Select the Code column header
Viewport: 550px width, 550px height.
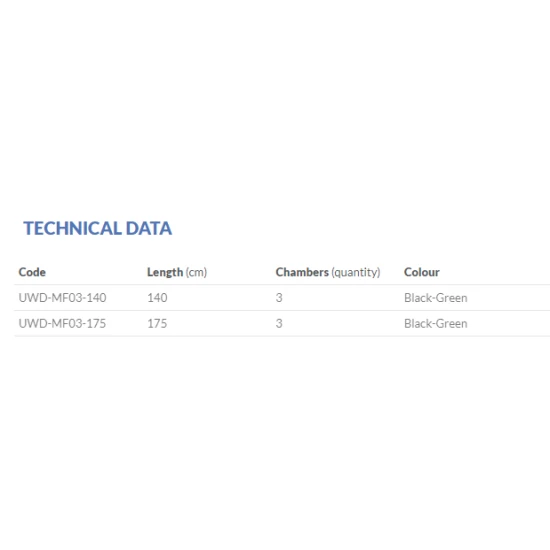32,272
